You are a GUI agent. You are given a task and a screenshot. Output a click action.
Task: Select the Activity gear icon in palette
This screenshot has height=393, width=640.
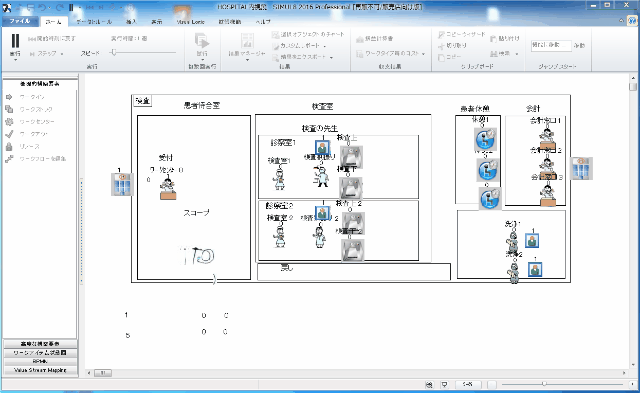9,122
